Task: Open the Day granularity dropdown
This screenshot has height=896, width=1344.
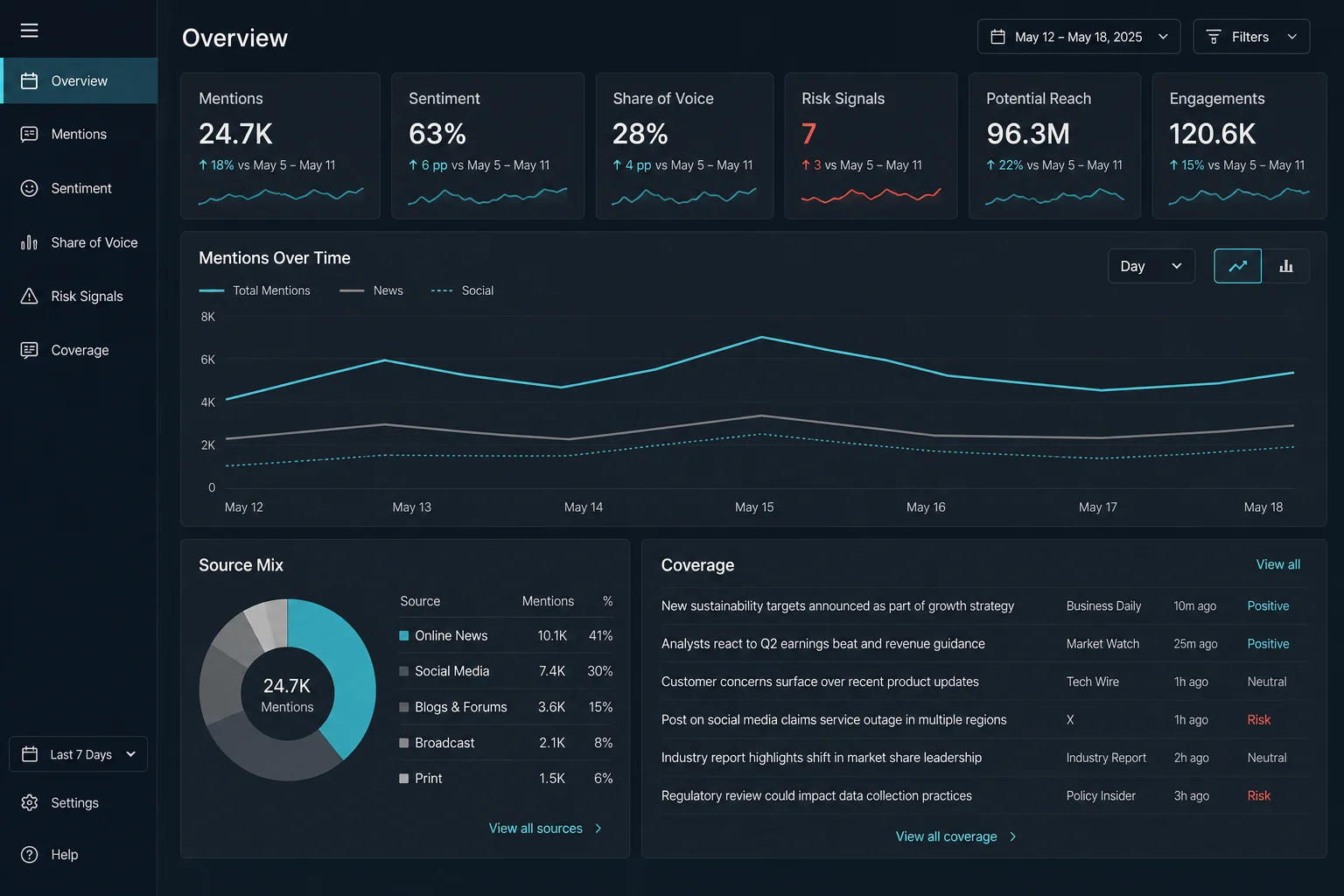Action: (x=1151, y=266)
